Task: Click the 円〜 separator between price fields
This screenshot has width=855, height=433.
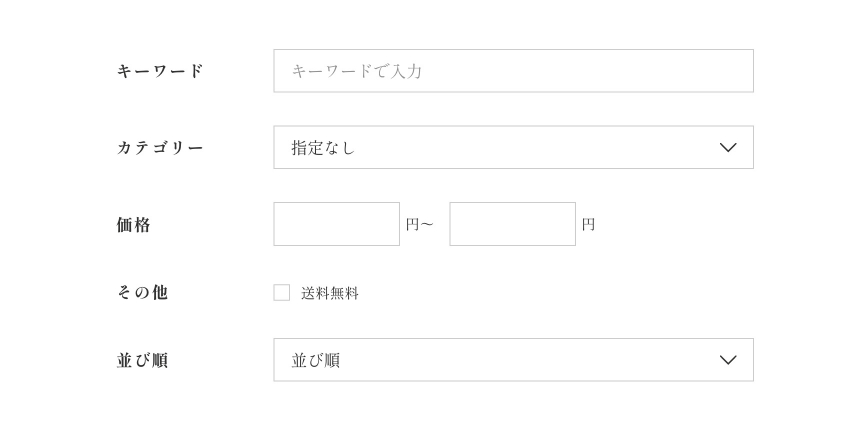Action: point(419,225)
